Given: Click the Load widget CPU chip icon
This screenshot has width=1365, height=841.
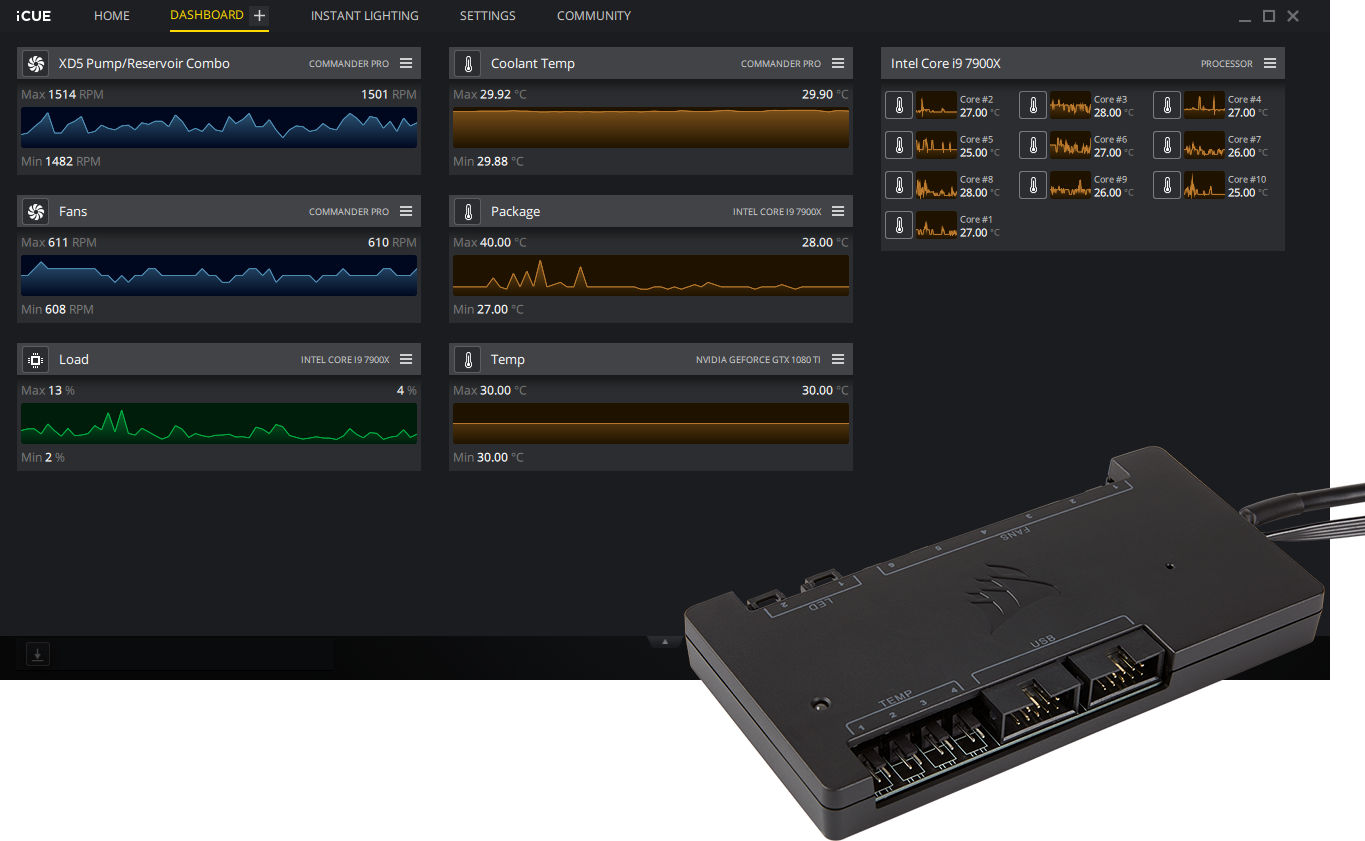Looking at the screenshot, I should [x=35, y=360].
